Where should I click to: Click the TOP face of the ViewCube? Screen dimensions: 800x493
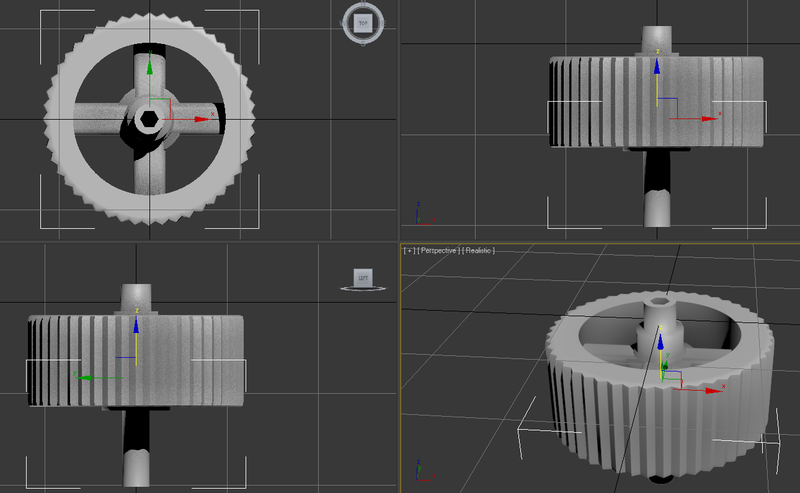click(362, 22)
